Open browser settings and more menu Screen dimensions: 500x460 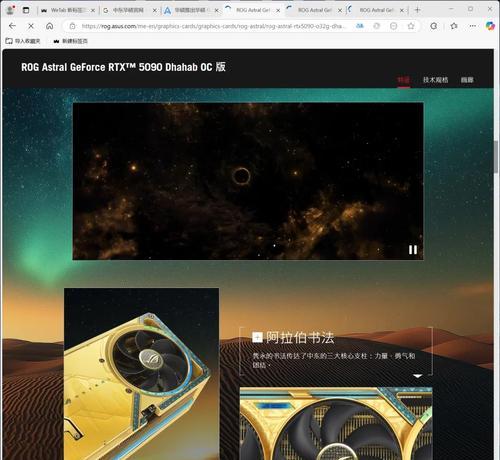tap(473, 26)
